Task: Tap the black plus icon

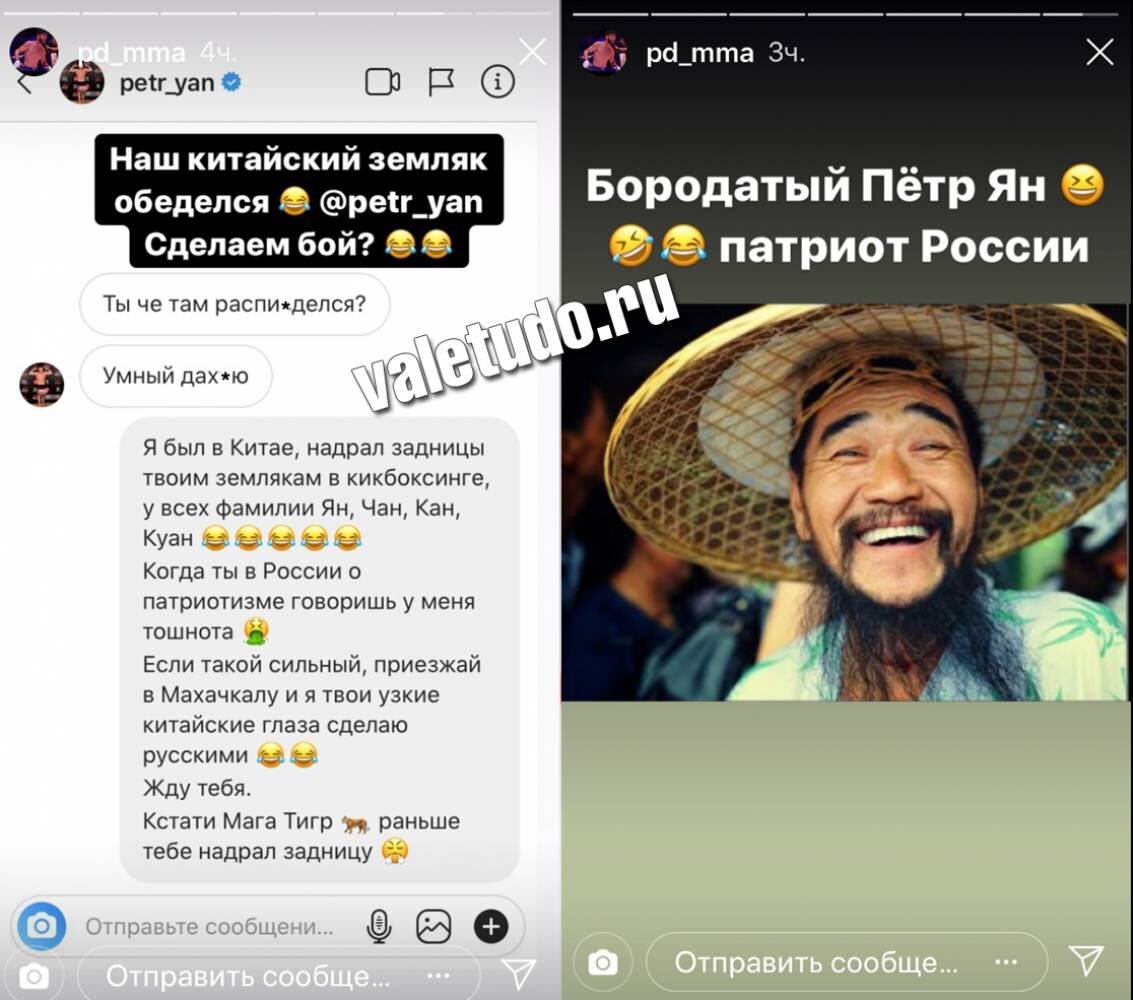Action: pyautogui.click(x=491, y=926)
